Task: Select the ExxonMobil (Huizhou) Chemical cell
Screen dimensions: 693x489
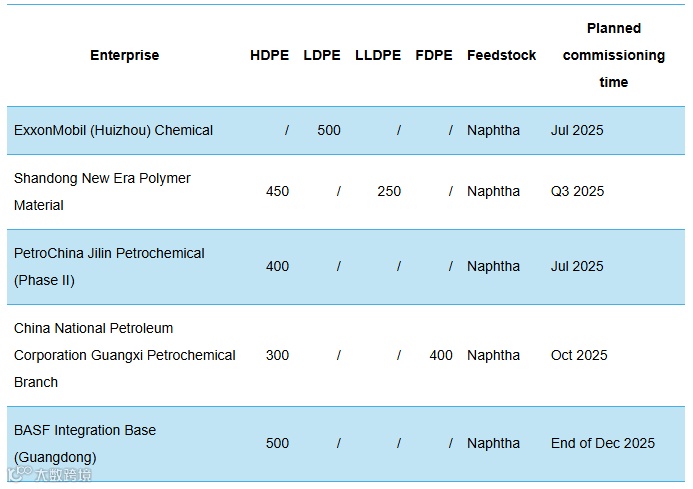Action: 113,130
